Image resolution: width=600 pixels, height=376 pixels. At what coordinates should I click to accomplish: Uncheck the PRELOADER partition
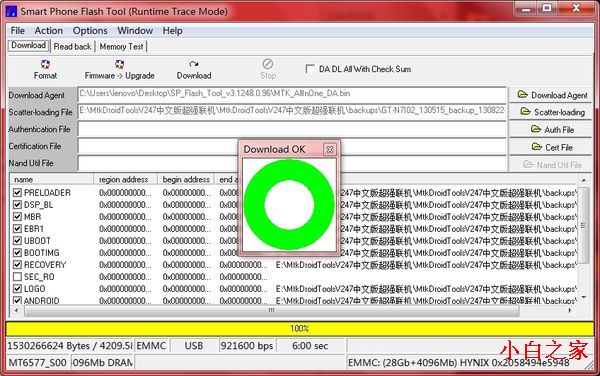(x=17, y=193)
